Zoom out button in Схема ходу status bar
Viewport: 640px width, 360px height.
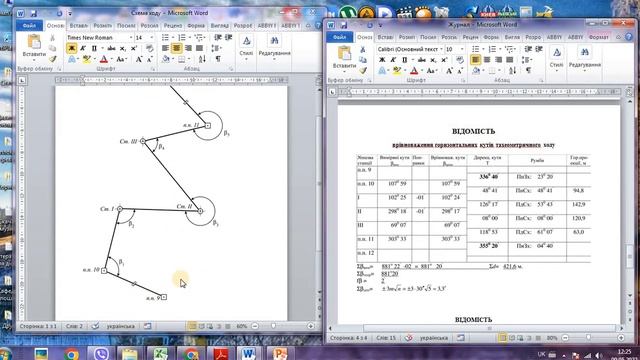pos(255,326)
